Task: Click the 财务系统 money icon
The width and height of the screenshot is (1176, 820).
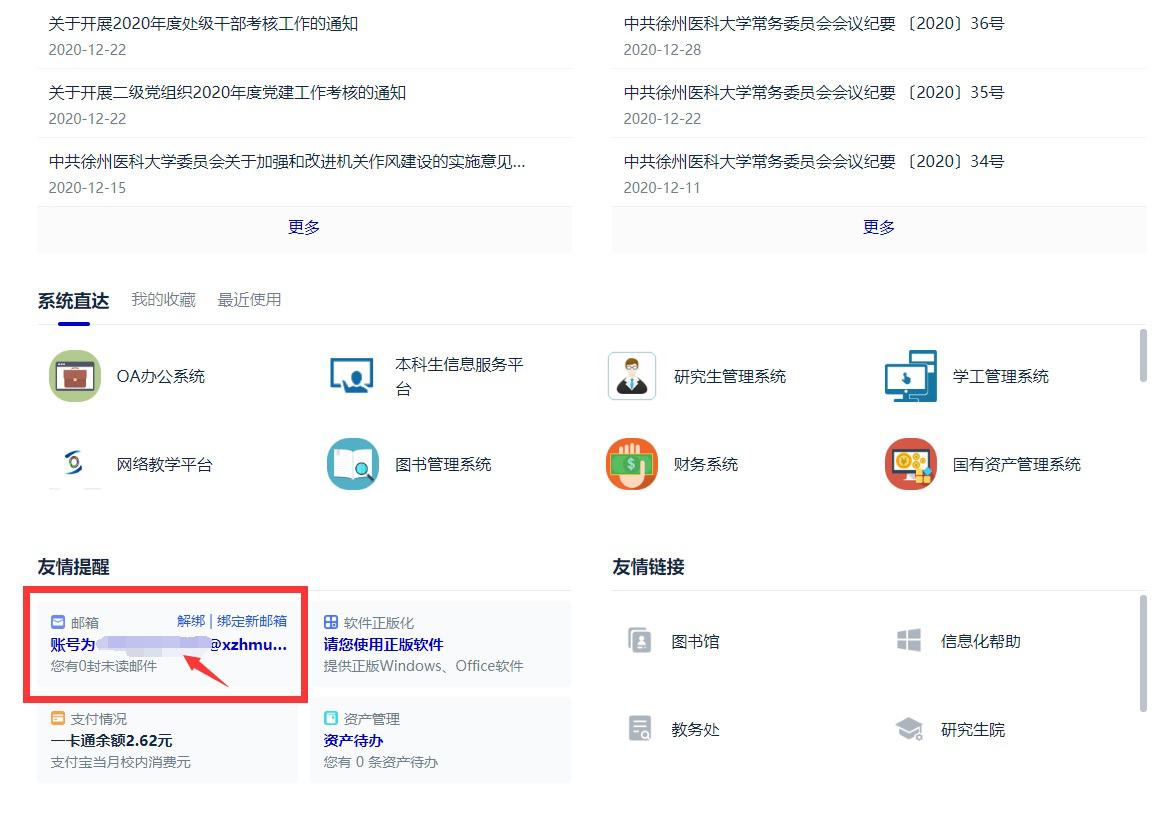Action: [x=631, y=464]
